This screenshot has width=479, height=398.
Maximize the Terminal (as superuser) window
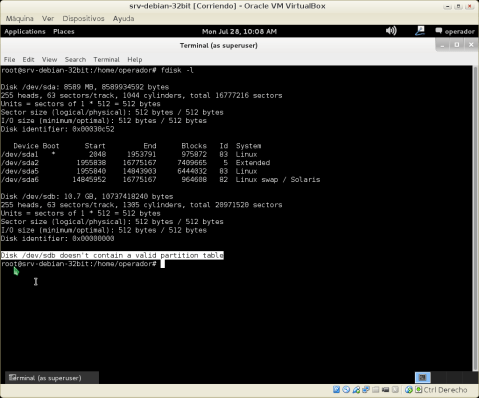457,45
